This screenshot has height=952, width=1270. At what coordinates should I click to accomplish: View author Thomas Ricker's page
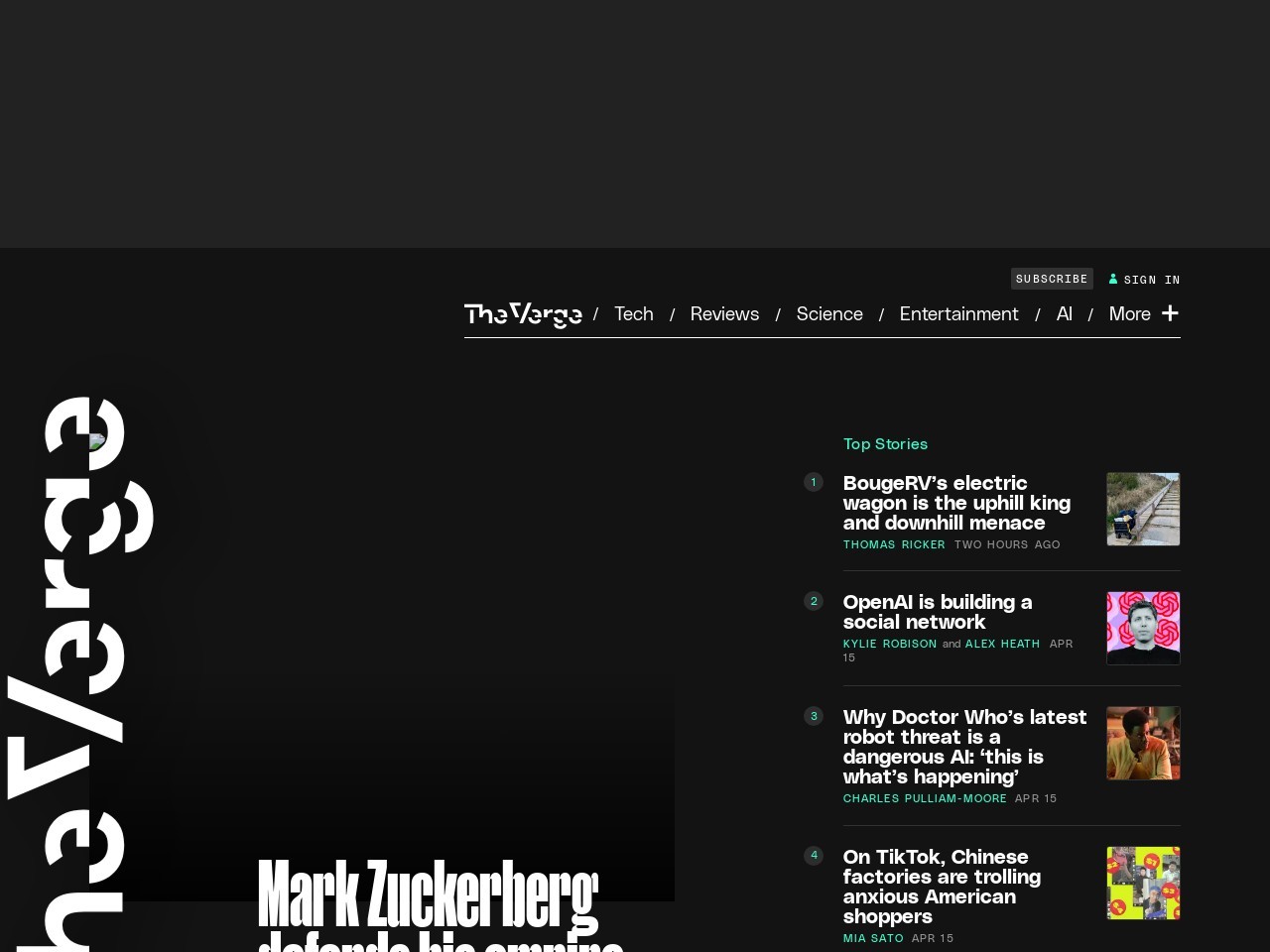coord(894,544)
